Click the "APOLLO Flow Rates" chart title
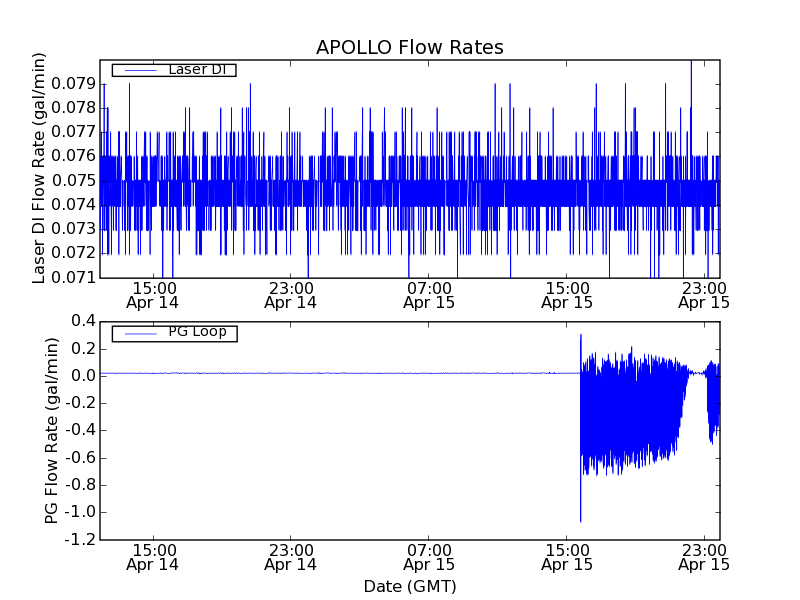This screenshot has width=800, height=600. [x=409, y=48]
